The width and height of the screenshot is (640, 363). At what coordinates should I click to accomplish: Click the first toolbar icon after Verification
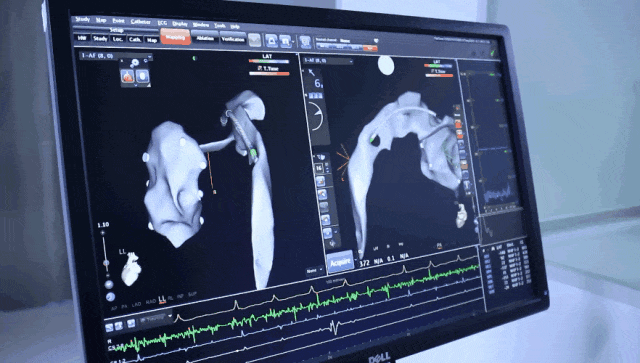click(x=255, y=40)
